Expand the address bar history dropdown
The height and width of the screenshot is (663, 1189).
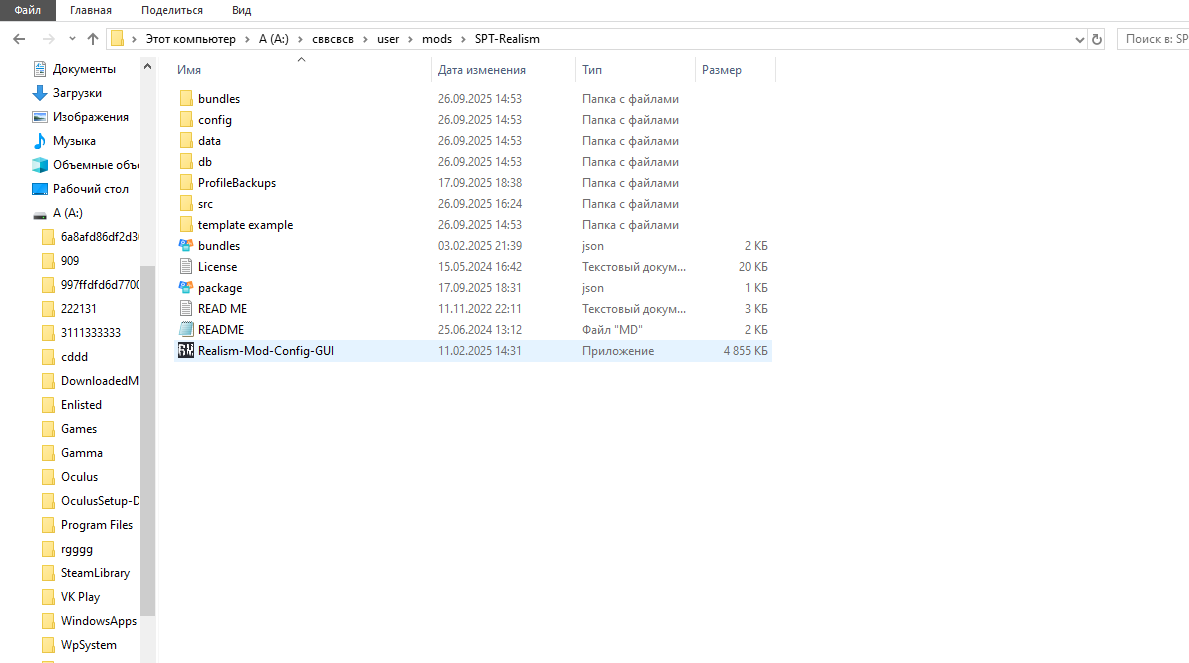pyautogui.click(x=1079, y=39)
